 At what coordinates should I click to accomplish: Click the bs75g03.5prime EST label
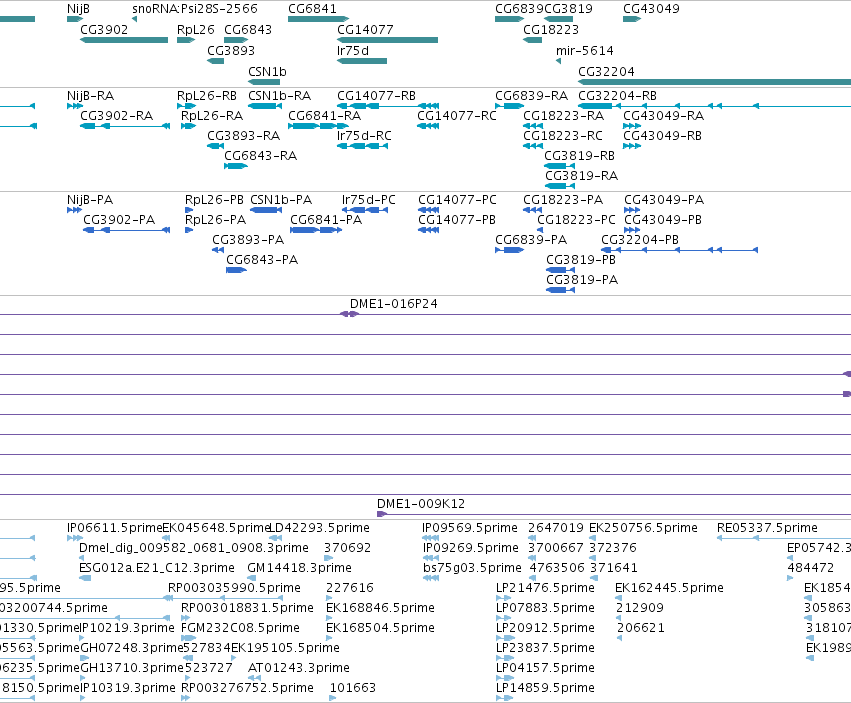click(x=472, y=568)
